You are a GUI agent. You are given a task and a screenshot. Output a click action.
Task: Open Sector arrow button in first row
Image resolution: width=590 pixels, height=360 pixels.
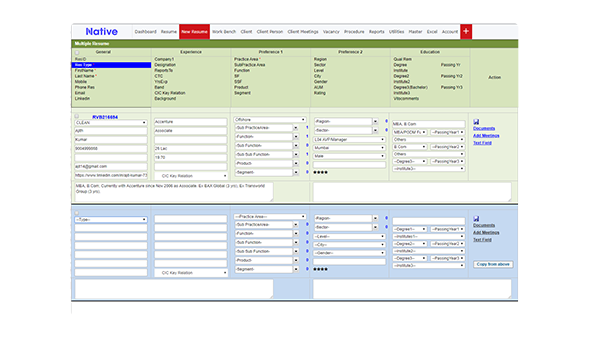pos(375,130)
